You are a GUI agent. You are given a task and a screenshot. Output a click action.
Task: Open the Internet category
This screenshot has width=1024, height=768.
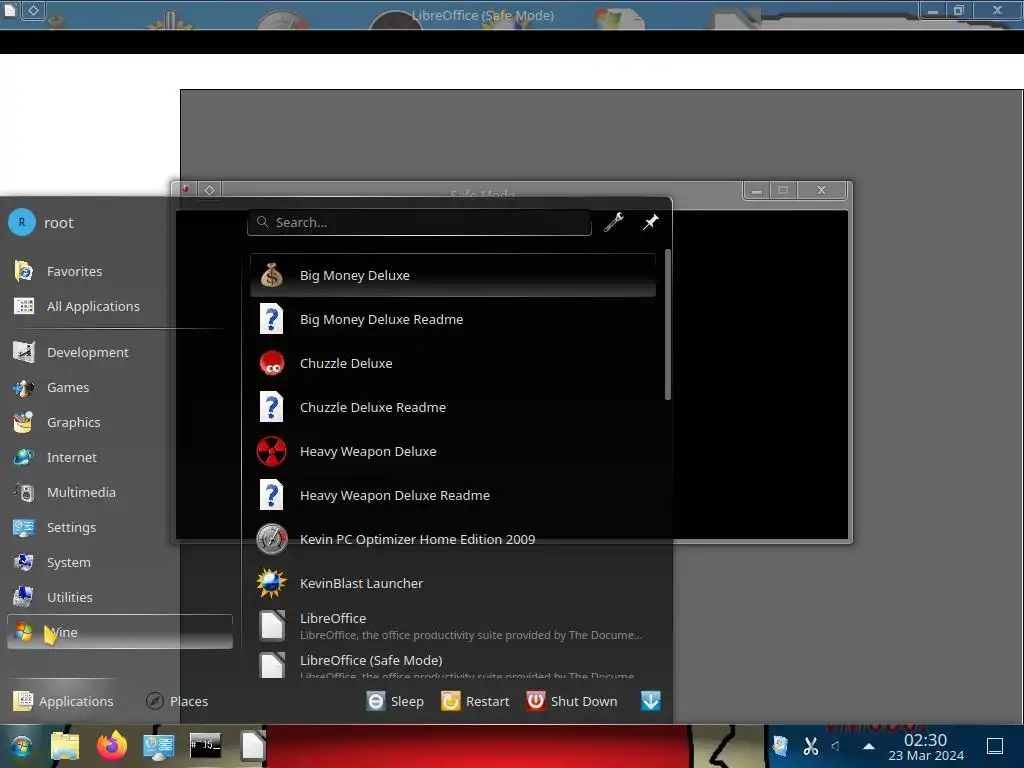pyautogui.click(x=120, y=457)
